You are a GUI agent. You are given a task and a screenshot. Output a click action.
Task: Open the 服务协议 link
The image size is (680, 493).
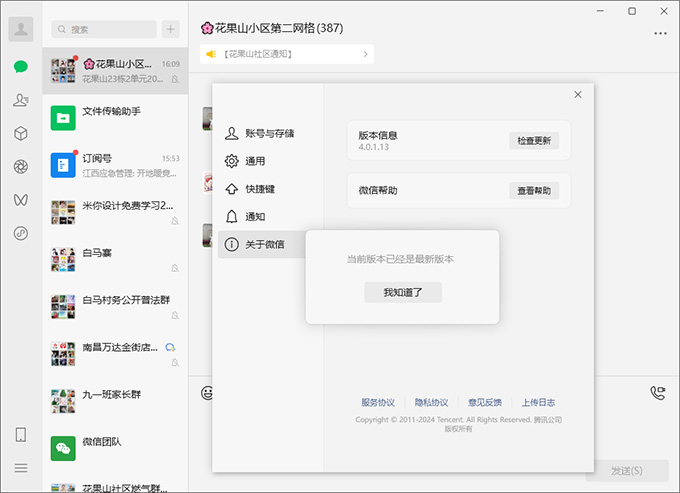(378, 403)
